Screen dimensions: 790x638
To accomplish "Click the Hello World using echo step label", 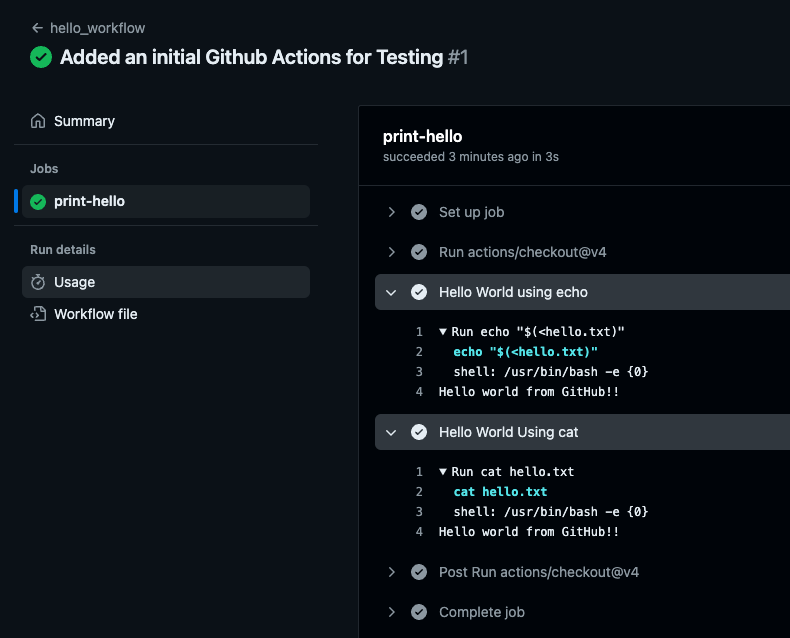I will point(513,292).
